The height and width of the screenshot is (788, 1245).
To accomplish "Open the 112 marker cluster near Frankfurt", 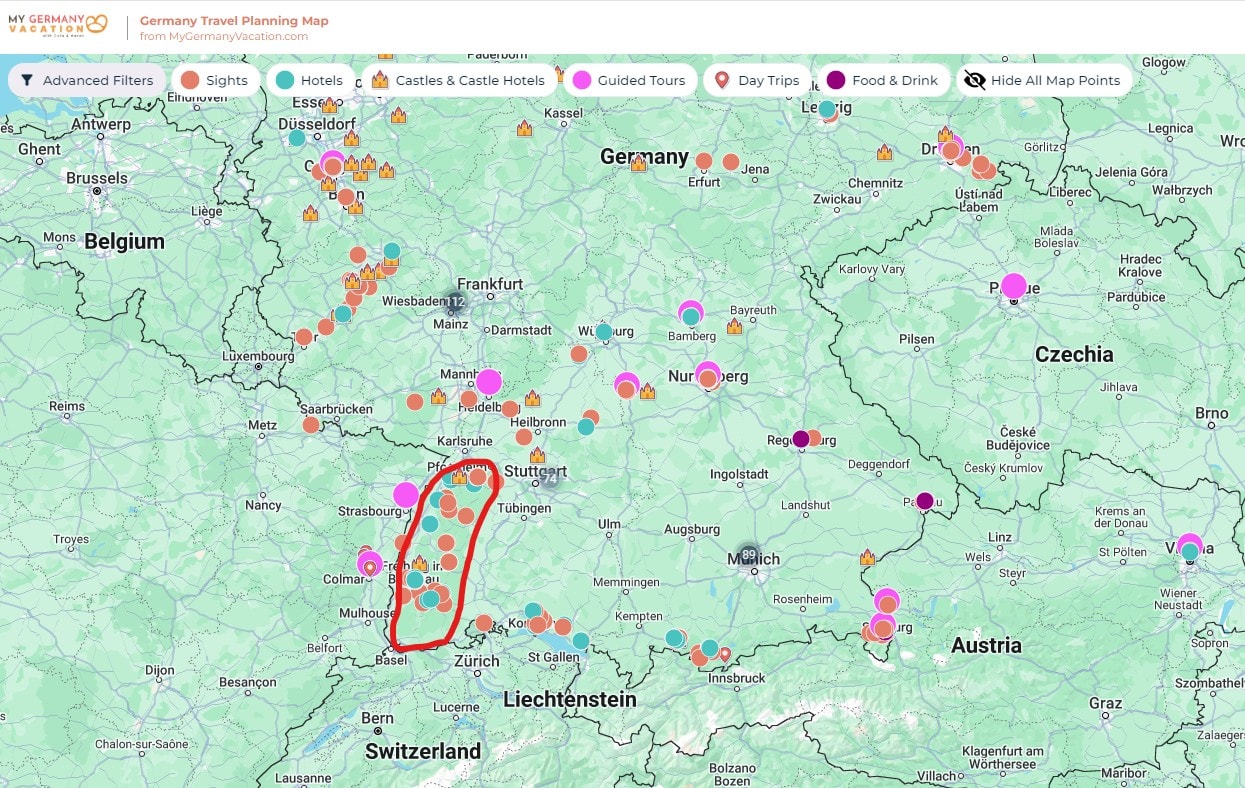I will (x=456, y=302).
